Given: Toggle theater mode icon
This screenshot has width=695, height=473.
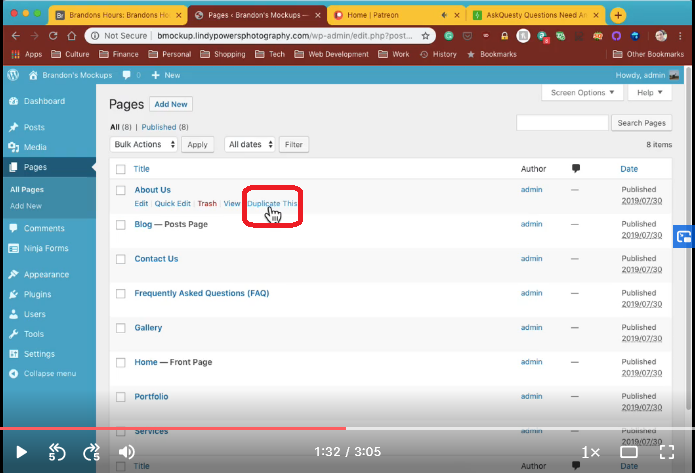Looking at the screenshot, I should point(629,452).
